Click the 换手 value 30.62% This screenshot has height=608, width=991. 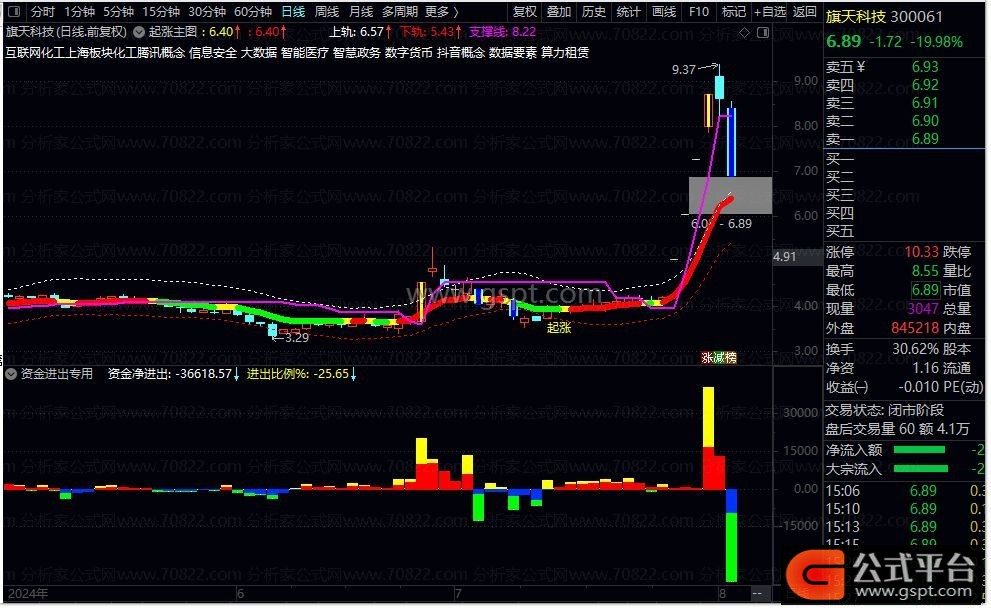(x=915, y=349)
